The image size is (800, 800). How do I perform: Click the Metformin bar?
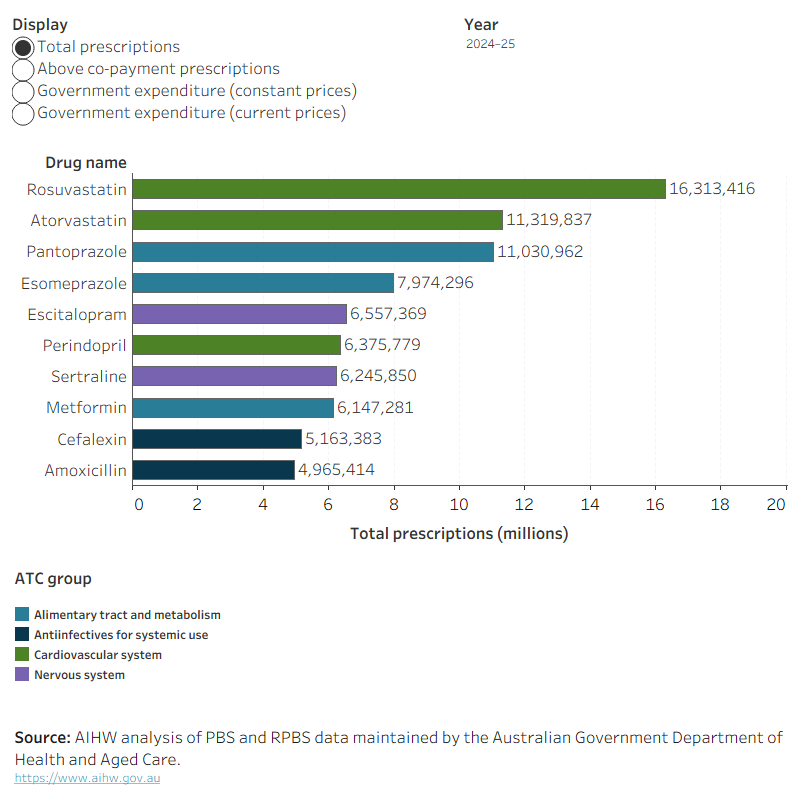[233, 408]
